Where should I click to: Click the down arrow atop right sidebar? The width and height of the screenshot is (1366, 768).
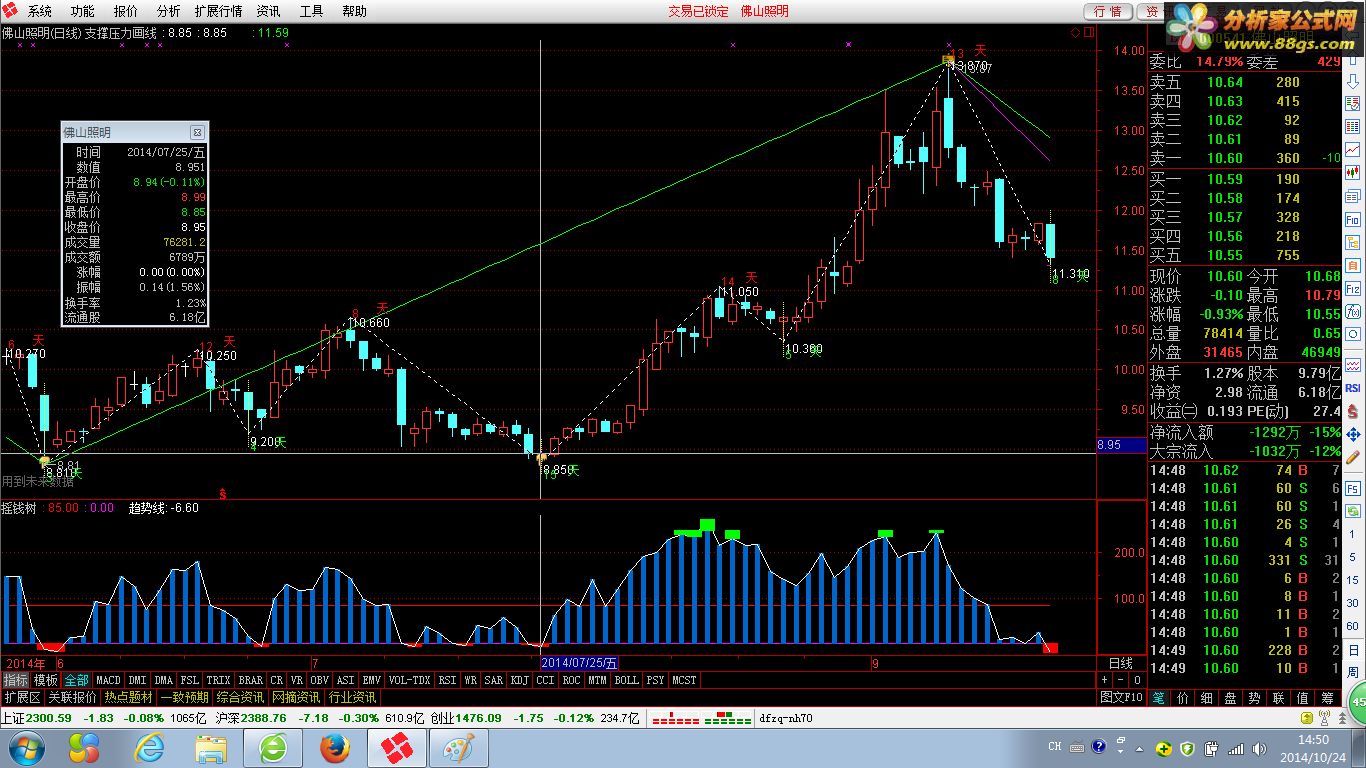[x=1352, y=83]
